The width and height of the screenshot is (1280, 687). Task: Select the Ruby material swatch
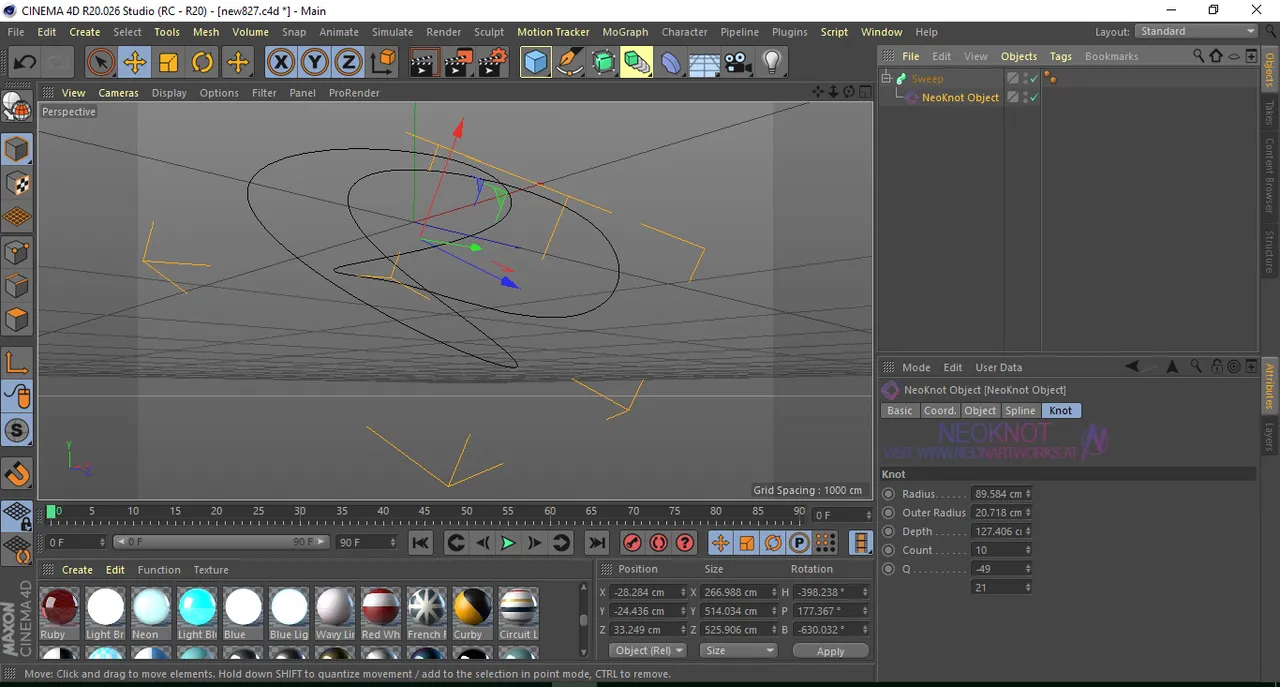pyautogui.click(x=59, y=607)
